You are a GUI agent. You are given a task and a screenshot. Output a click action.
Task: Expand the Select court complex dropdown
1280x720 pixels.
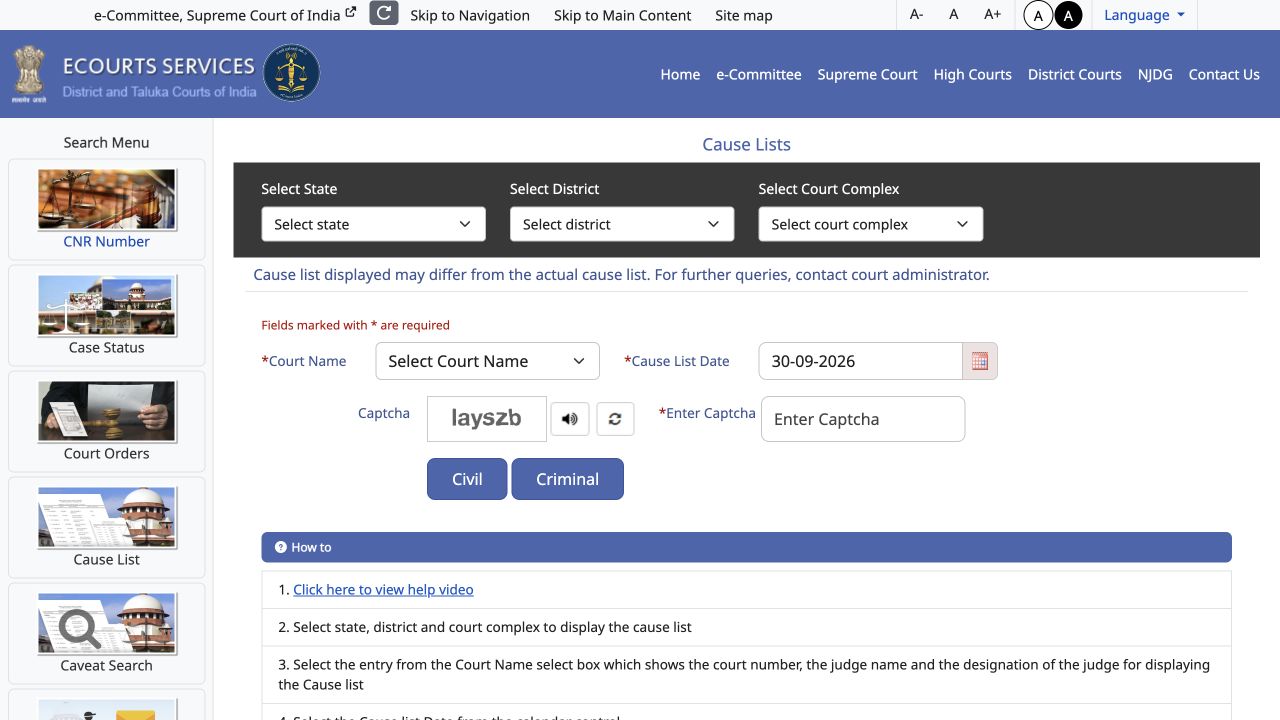point(871,224)
